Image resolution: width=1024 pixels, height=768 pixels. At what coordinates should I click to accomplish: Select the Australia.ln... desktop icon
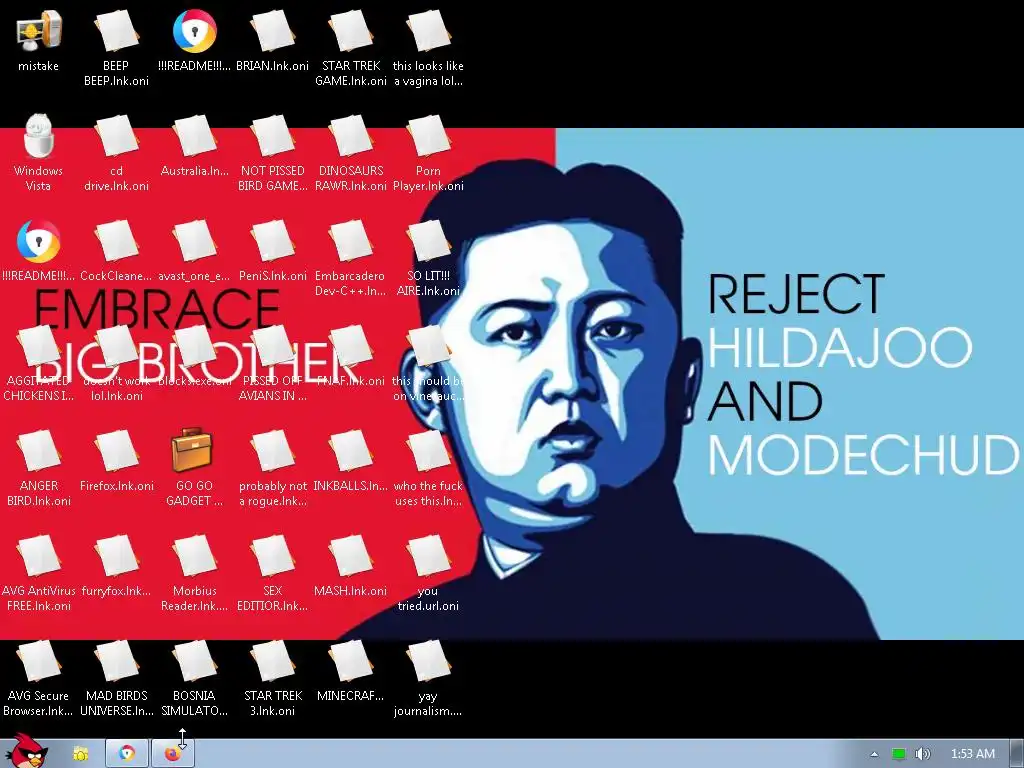click(x=195, y=136)
